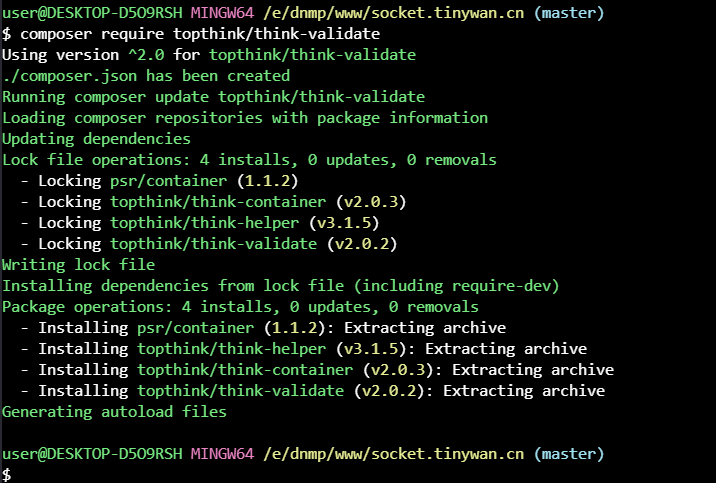Click the bottom (master) branch label
The image size is (716, 483).
pyautogui.click(x=569, y=454)
